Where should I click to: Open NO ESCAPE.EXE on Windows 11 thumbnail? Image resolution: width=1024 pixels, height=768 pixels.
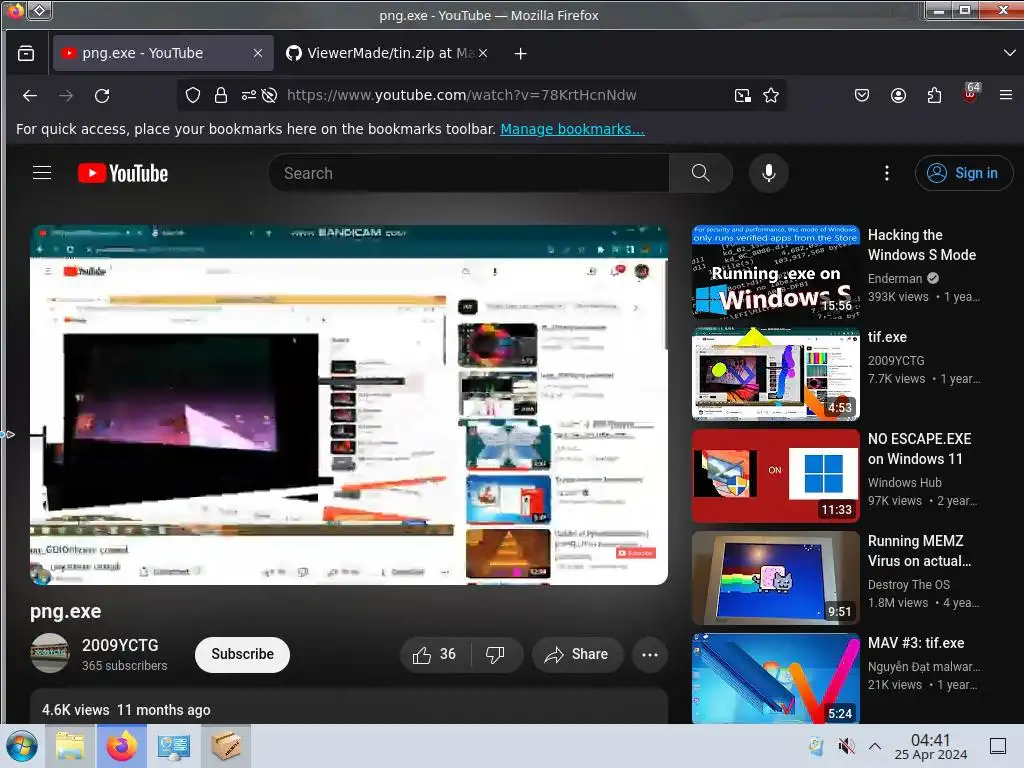775,476
